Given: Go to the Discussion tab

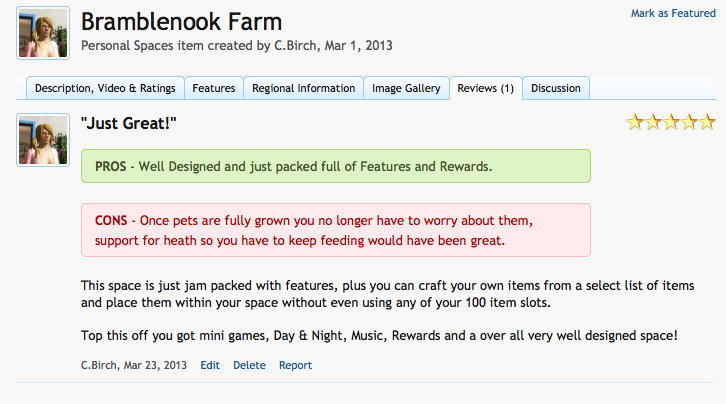Looking at the screenshot, I should pos(556,88).
